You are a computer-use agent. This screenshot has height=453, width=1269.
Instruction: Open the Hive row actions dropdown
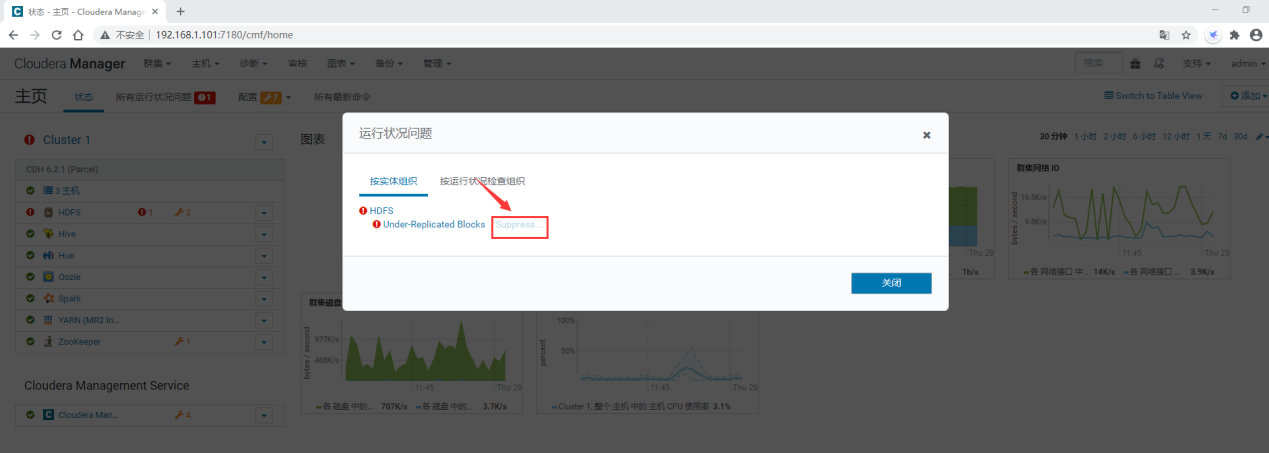pyautogui.click(x=264, y=234)
